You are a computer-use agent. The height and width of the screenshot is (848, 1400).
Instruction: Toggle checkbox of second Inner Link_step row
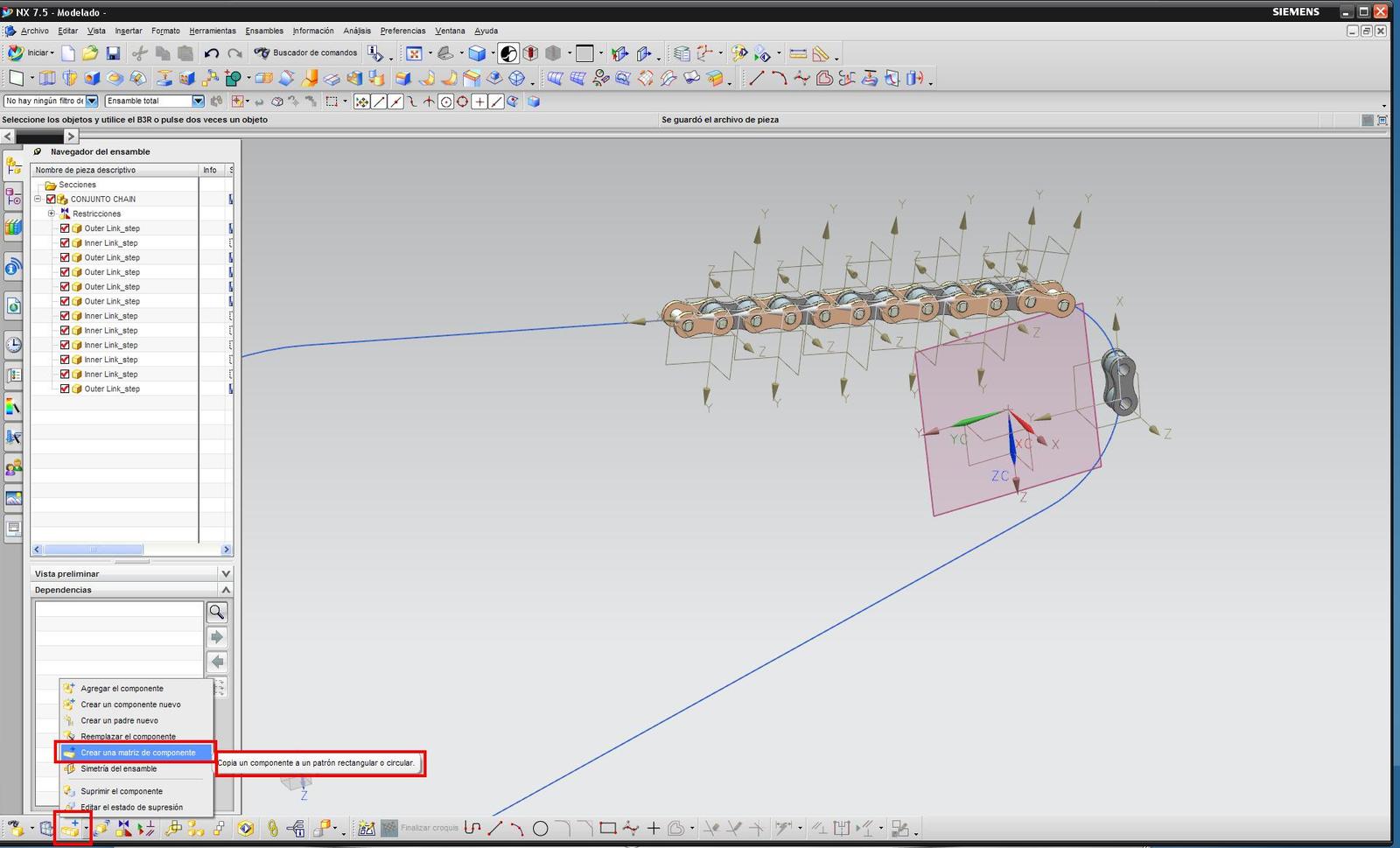click(x=65, y=316)
